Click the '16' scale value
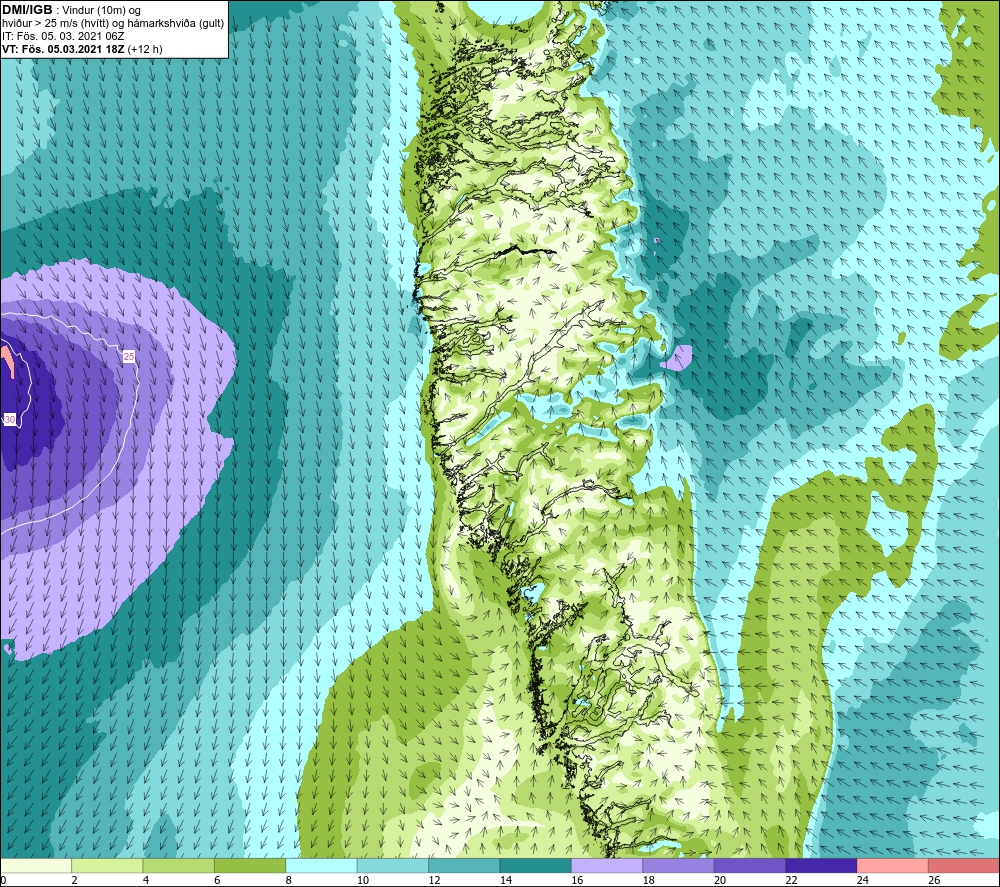Viewport: 1000px width, 887px height. click(x=577, y=880)
